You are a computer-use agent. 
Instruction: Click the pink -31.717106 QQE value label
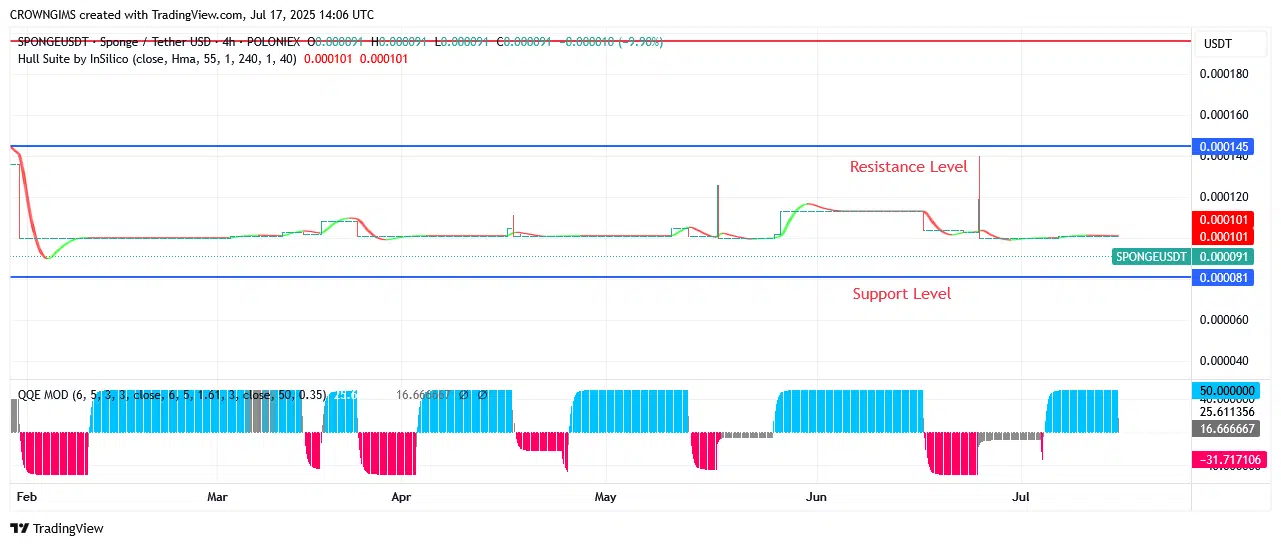click(1226, 460)
